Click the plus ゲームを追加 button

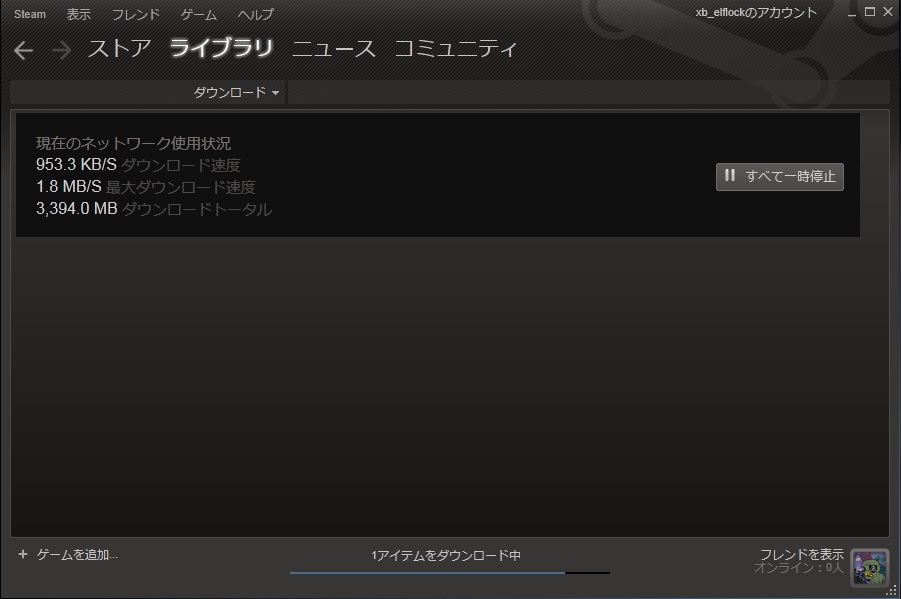coord(68,555)
